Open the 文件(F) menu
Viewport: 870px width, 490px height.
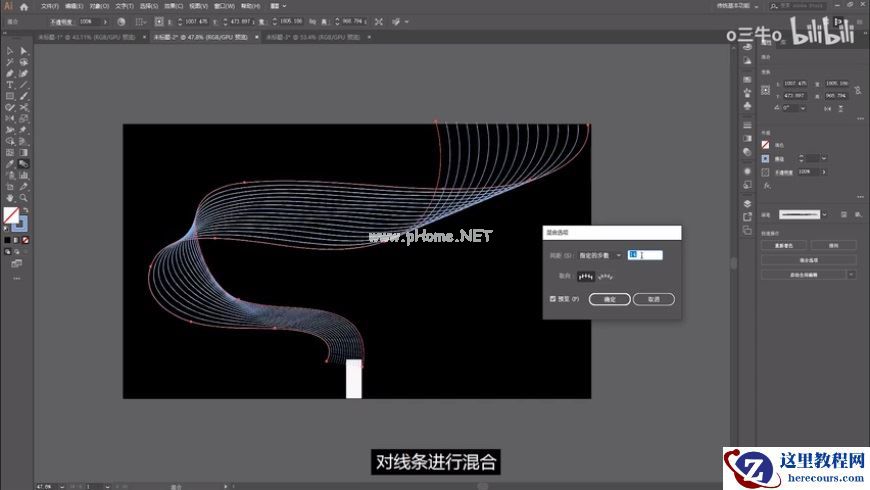point(49,6)
